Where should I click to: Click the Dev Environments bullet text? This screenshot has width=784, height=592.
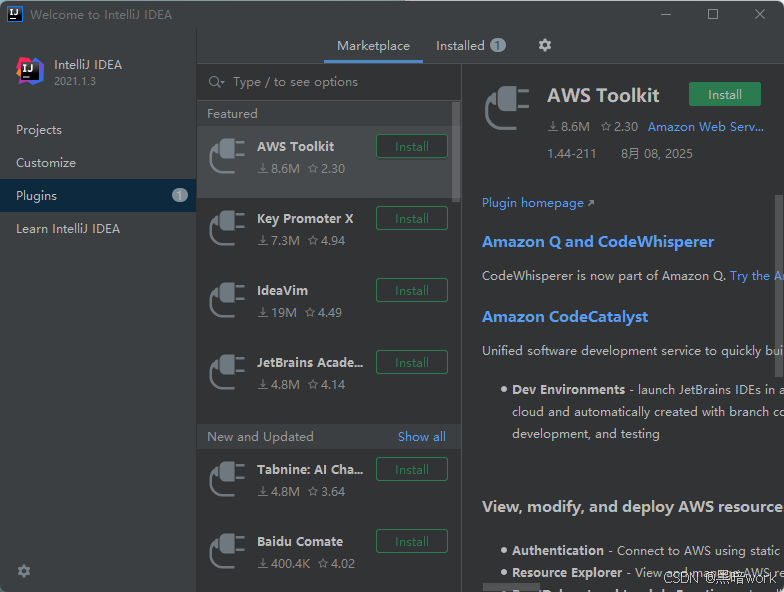point(568,390)
